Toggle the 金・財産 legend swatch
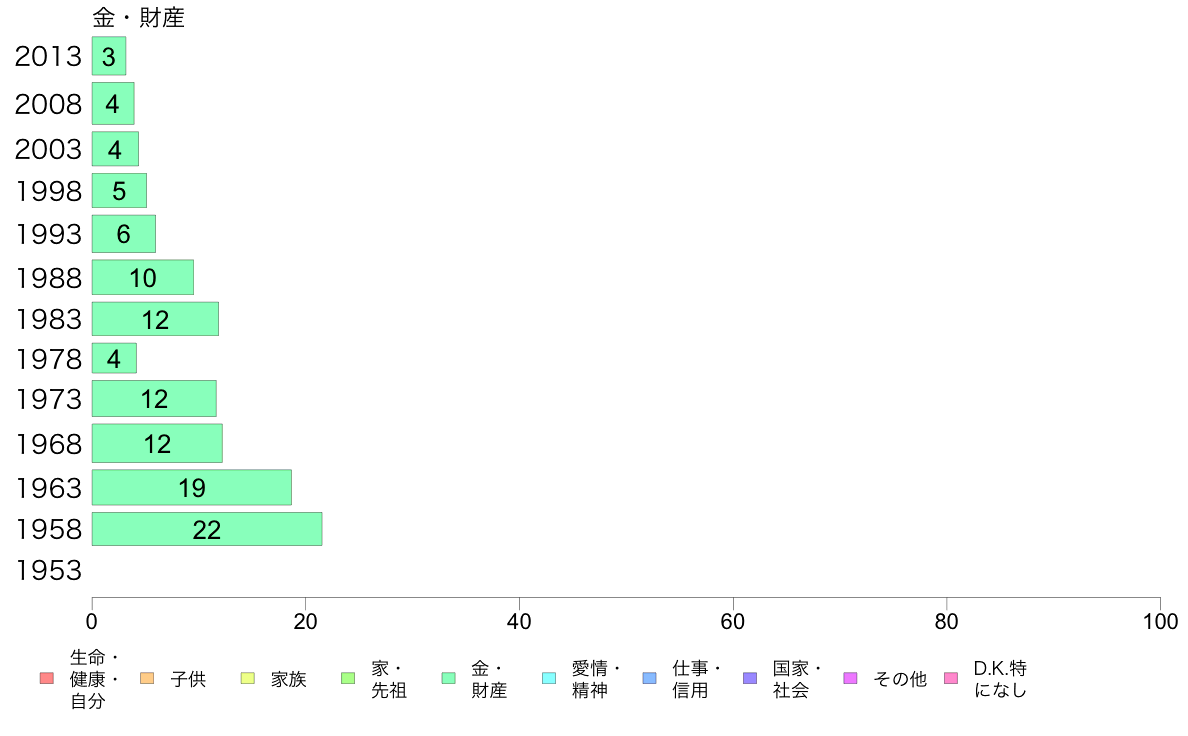Screen dimensions: 1188x736 point(449,678)
